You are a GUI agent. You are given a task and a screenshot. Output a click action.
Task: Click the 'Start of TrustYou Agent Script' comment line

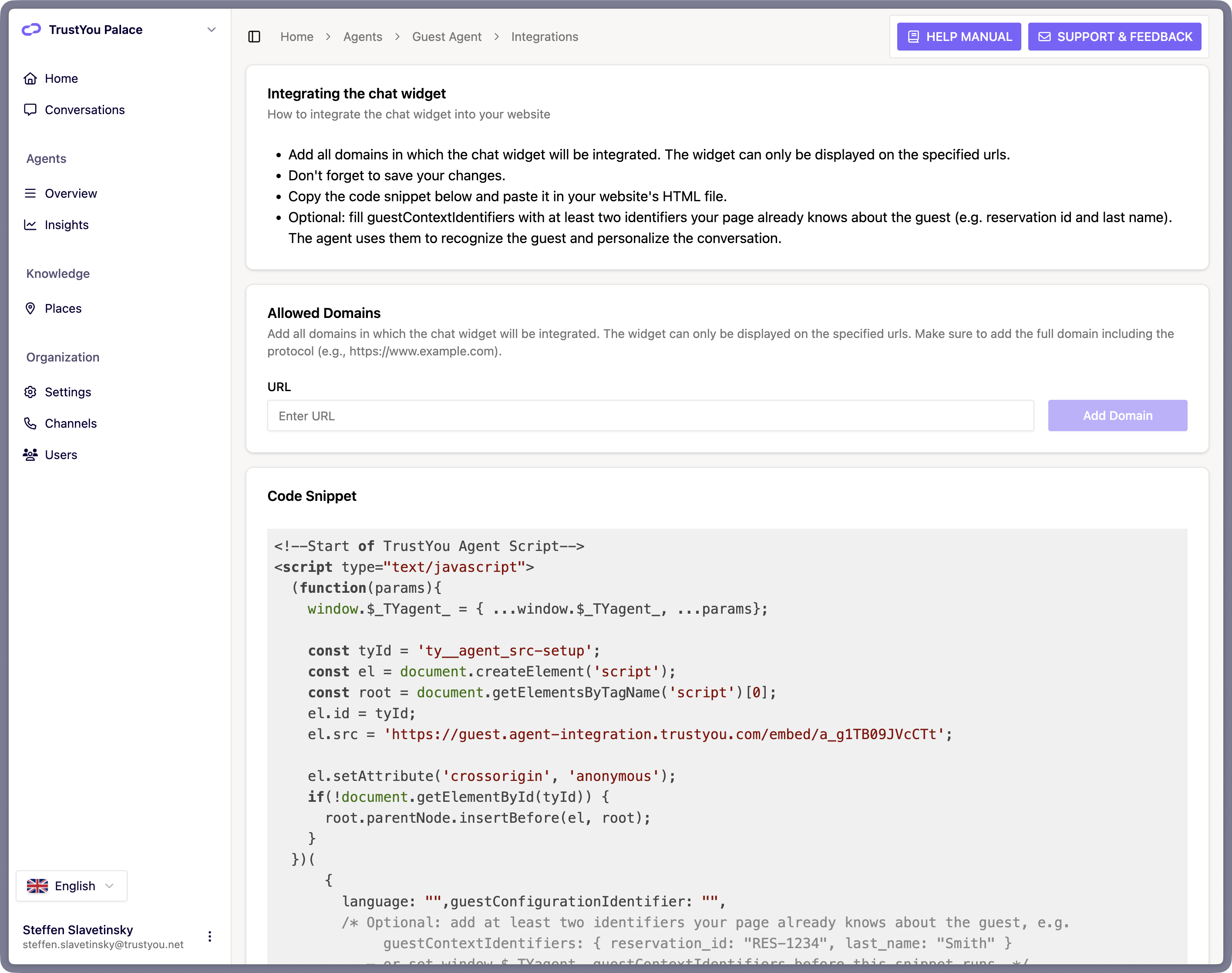click(429, 546)
